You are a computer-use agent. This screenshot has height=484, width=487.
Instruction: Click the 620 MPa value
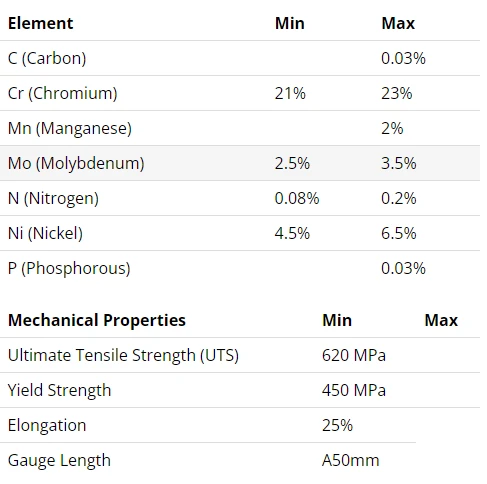click(x=354, y=355)
